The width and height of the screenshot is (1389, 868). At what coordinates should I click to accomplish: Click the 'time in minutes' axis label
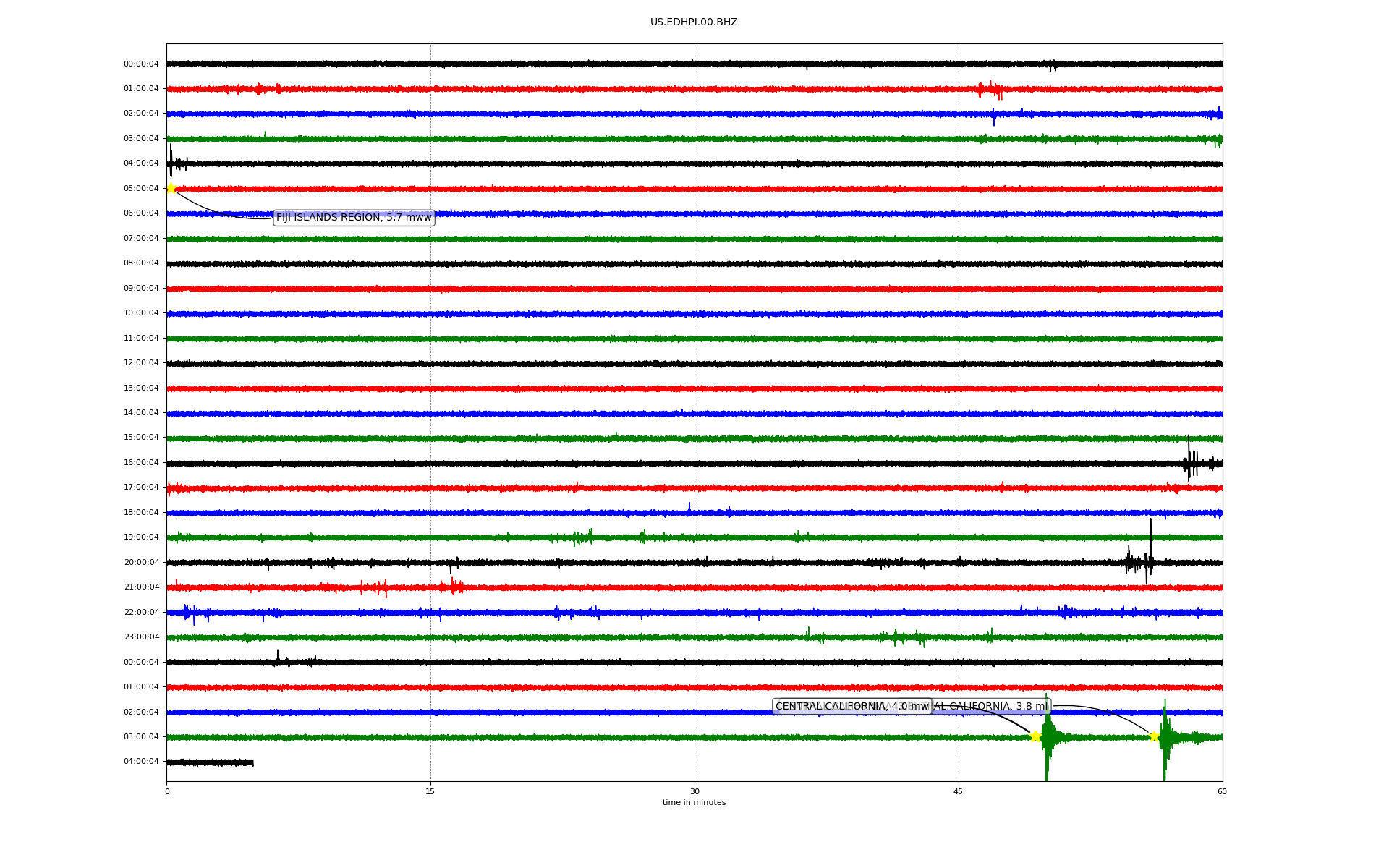point(694,802)
